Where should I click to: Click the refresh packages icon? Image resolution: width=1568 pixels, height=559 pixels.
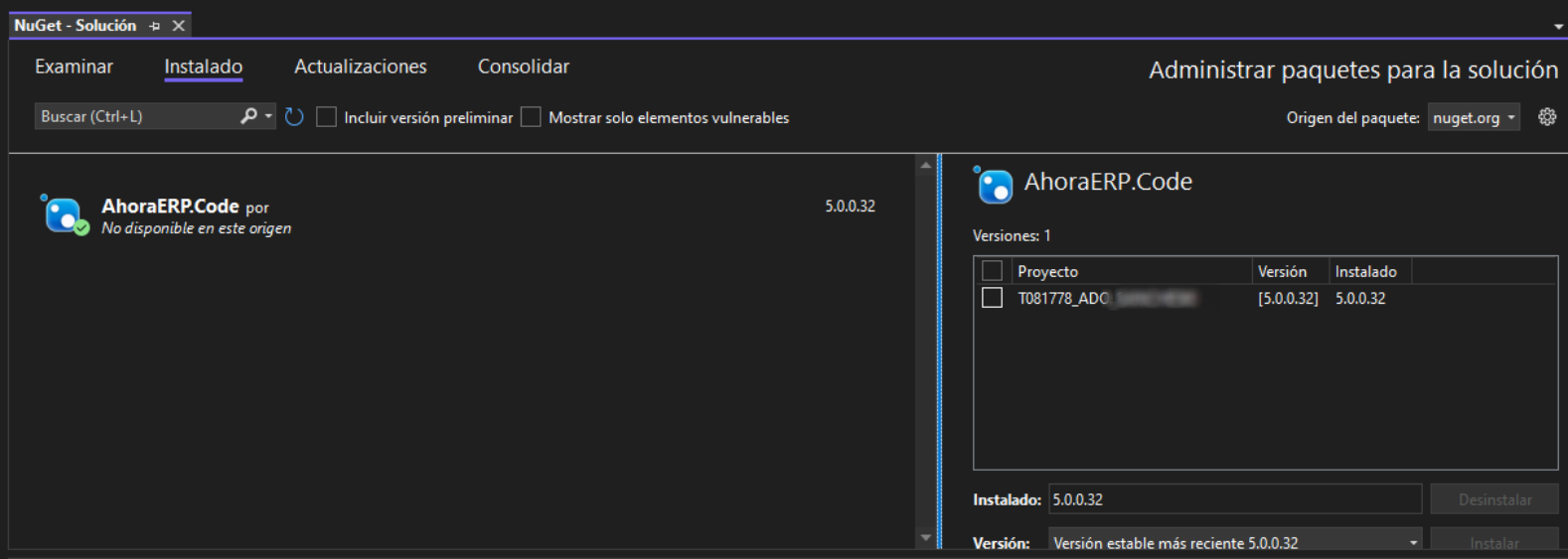[294, 117]
